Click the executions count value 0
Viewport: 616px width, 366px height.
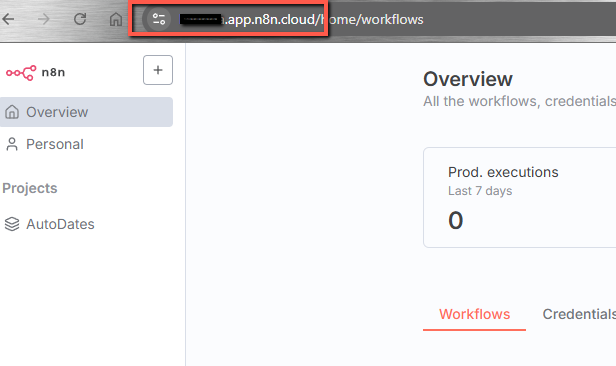pos(456,220)
